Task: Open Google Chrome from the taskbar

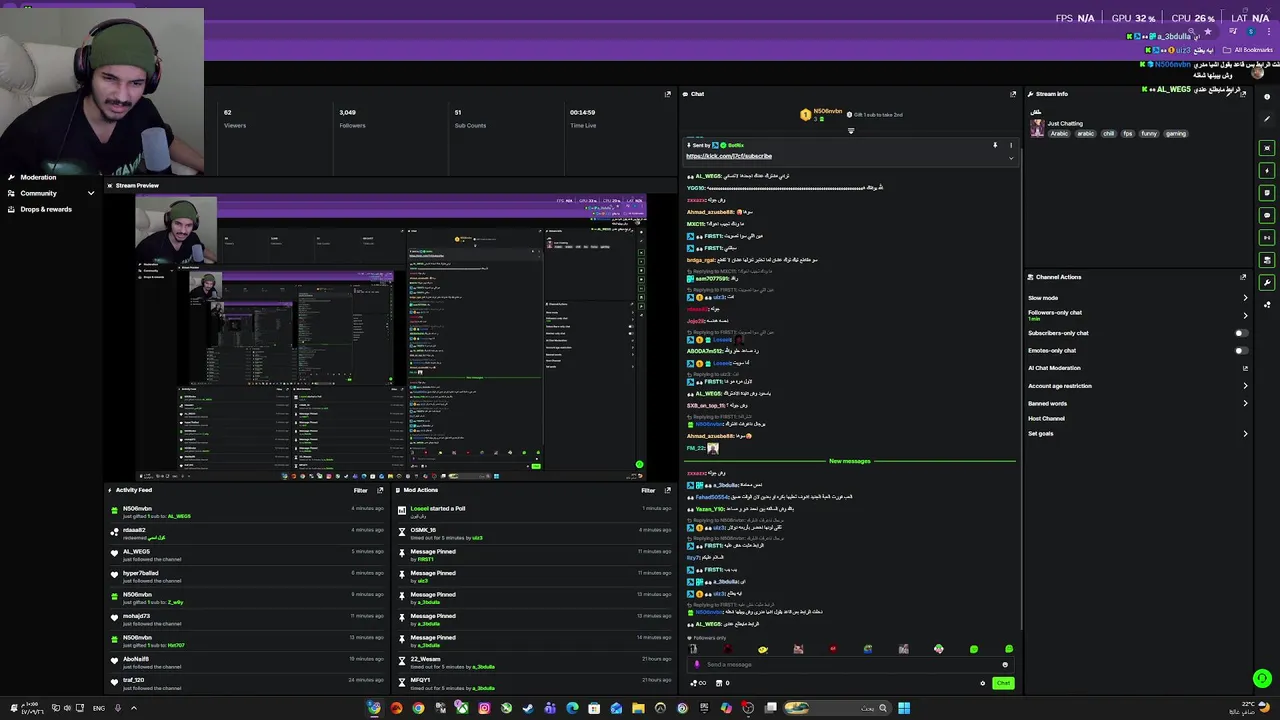Action: click(x=418, y=708)
